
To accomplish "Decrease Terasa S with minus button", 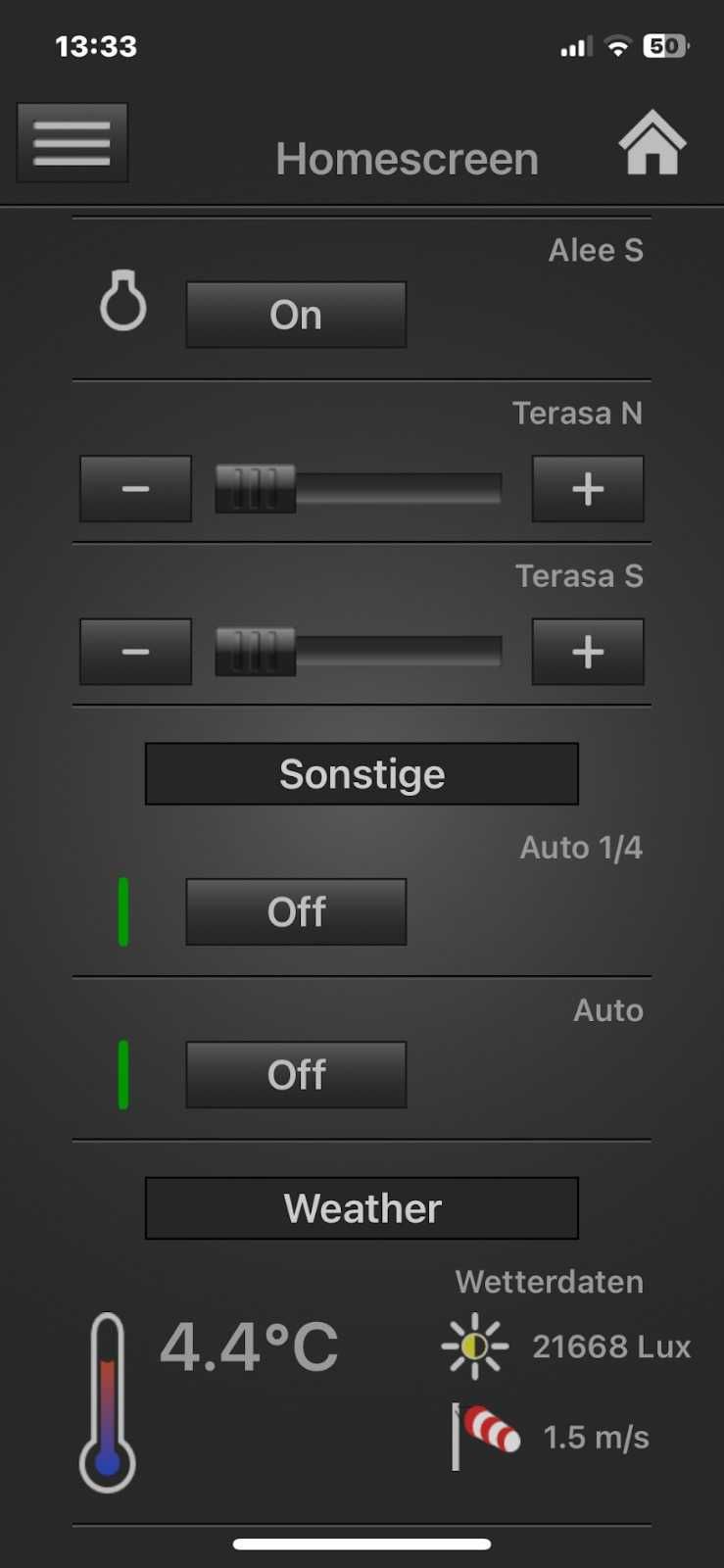I will point(135,652).
